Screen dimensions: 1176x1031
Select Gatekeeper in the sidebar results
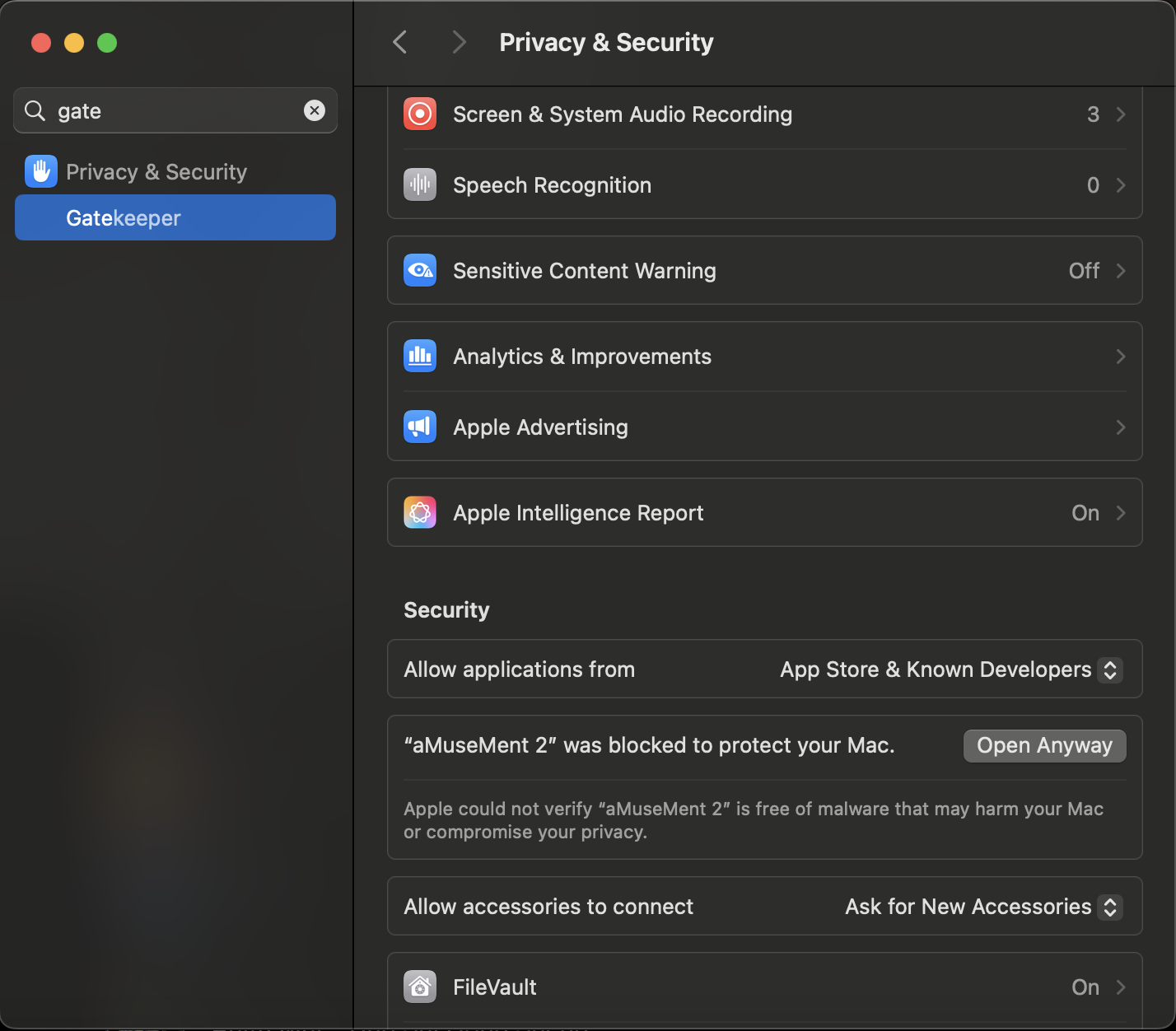pyautogui.click(x=175, y=217)
